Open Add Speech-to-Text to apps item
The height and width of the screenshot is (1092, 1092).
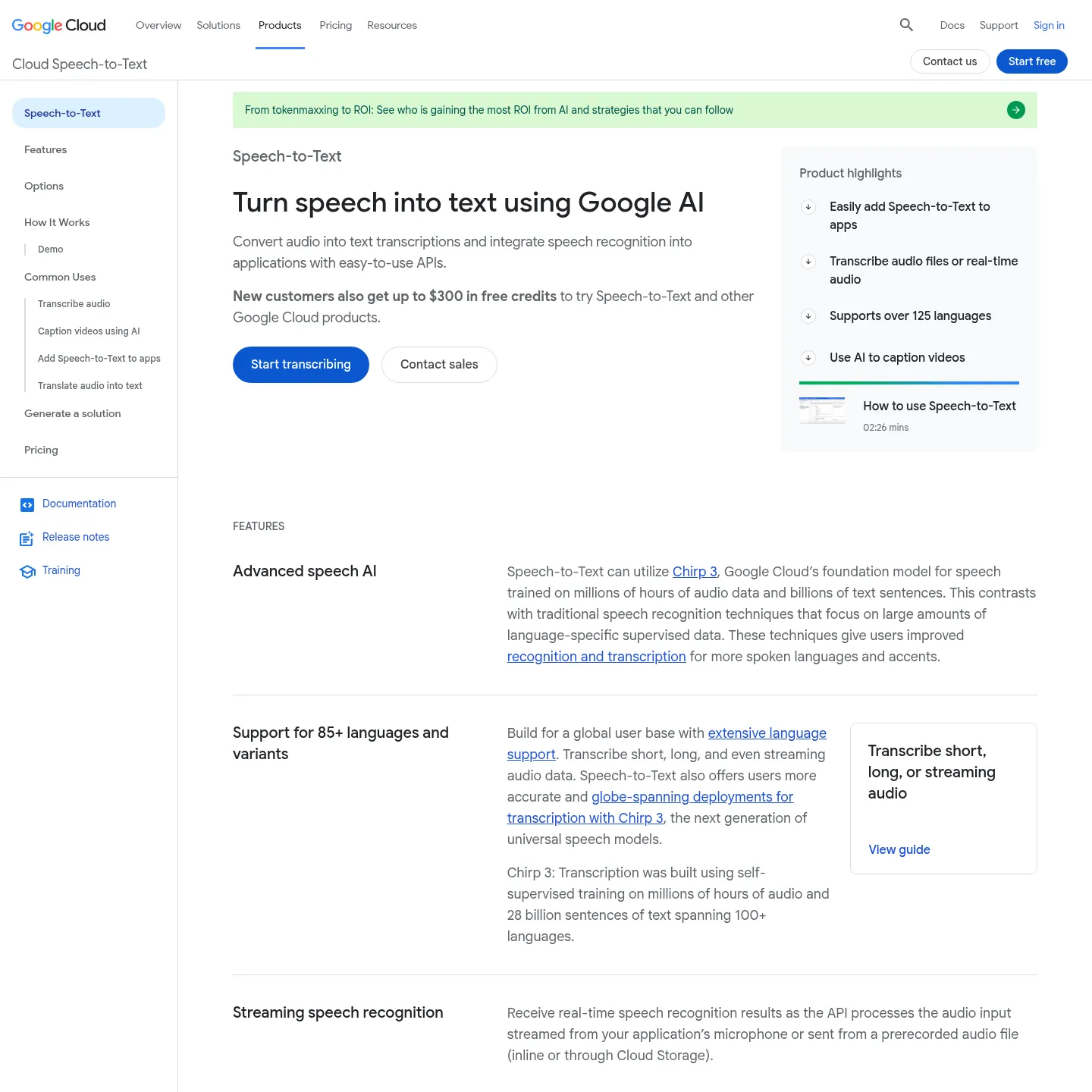click(99, 359)
